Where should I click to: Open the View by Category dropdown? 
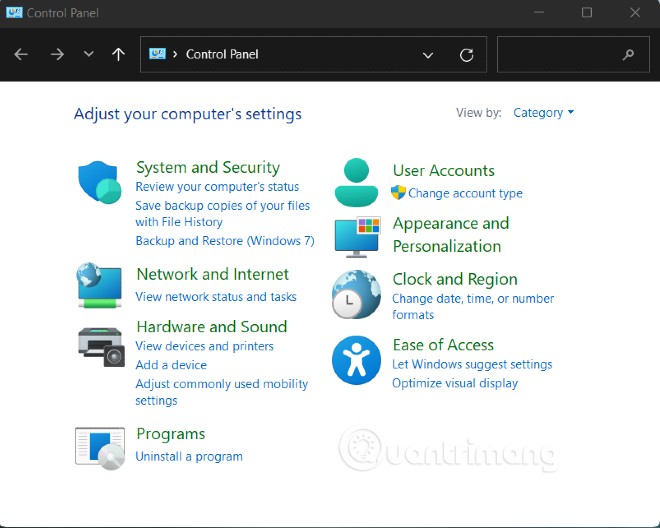pyautogui.click(x=543, y=113)
